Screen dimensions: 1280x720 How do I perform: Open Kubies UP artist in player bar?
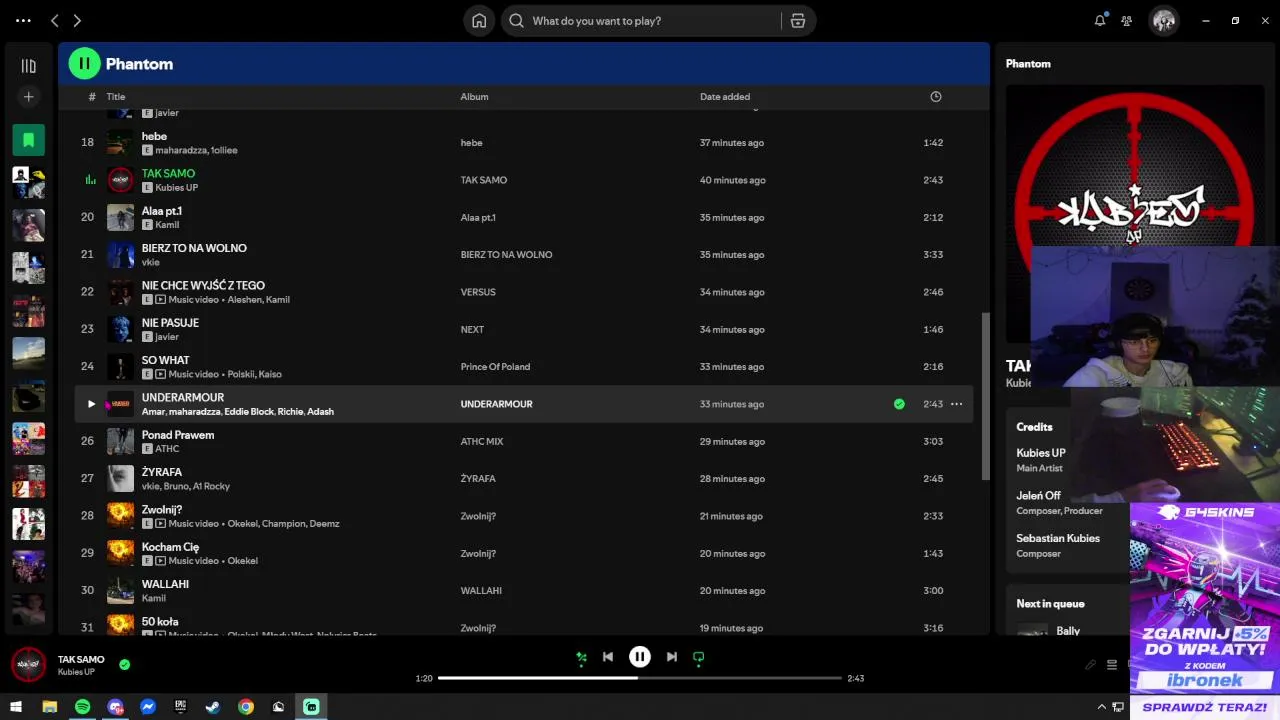76,672
